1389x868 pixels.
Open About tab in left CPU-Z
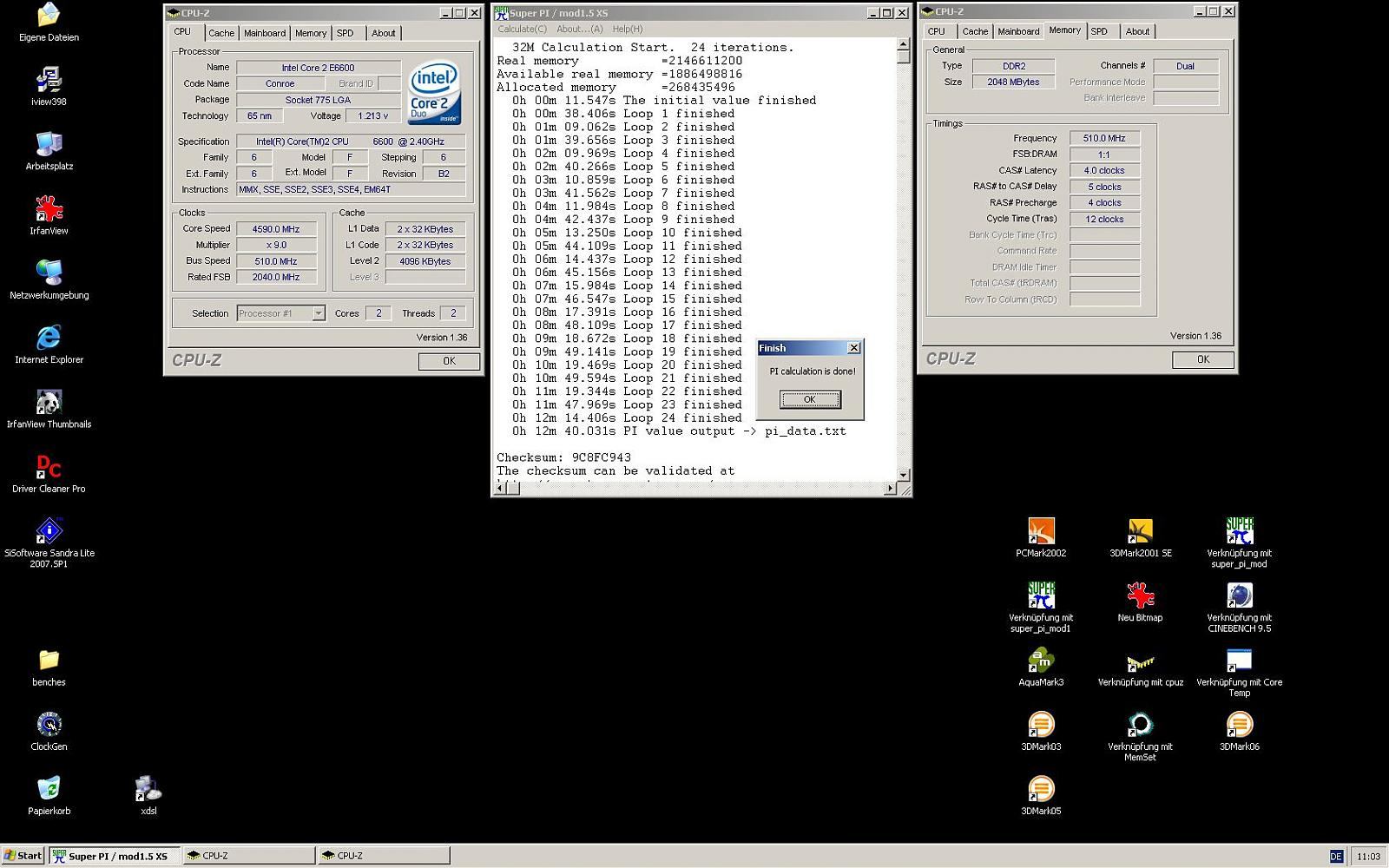coord(384,33)
